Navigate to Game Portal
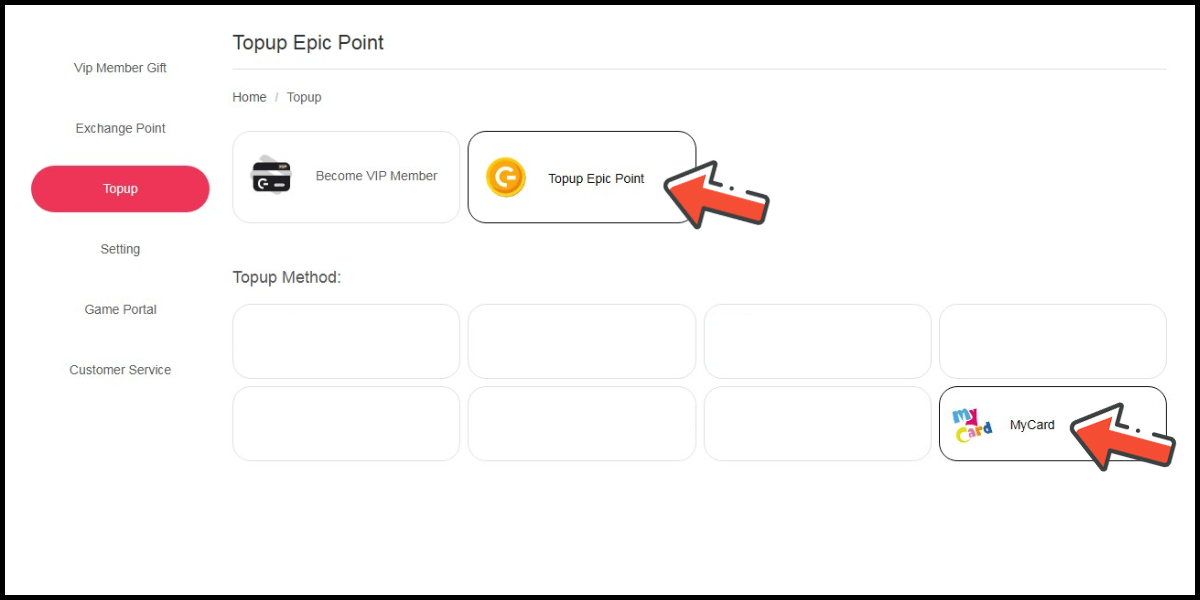 pyautogui.click(x=120, y=309)
